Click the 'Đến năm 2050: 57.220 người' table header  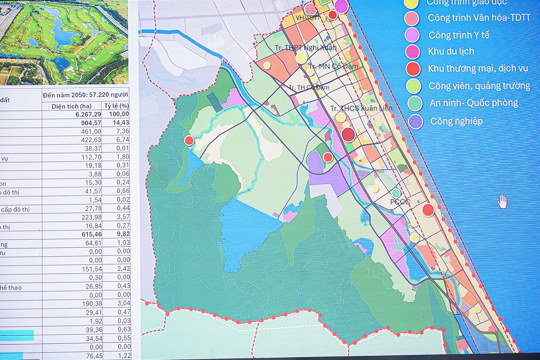pos(85,95)
